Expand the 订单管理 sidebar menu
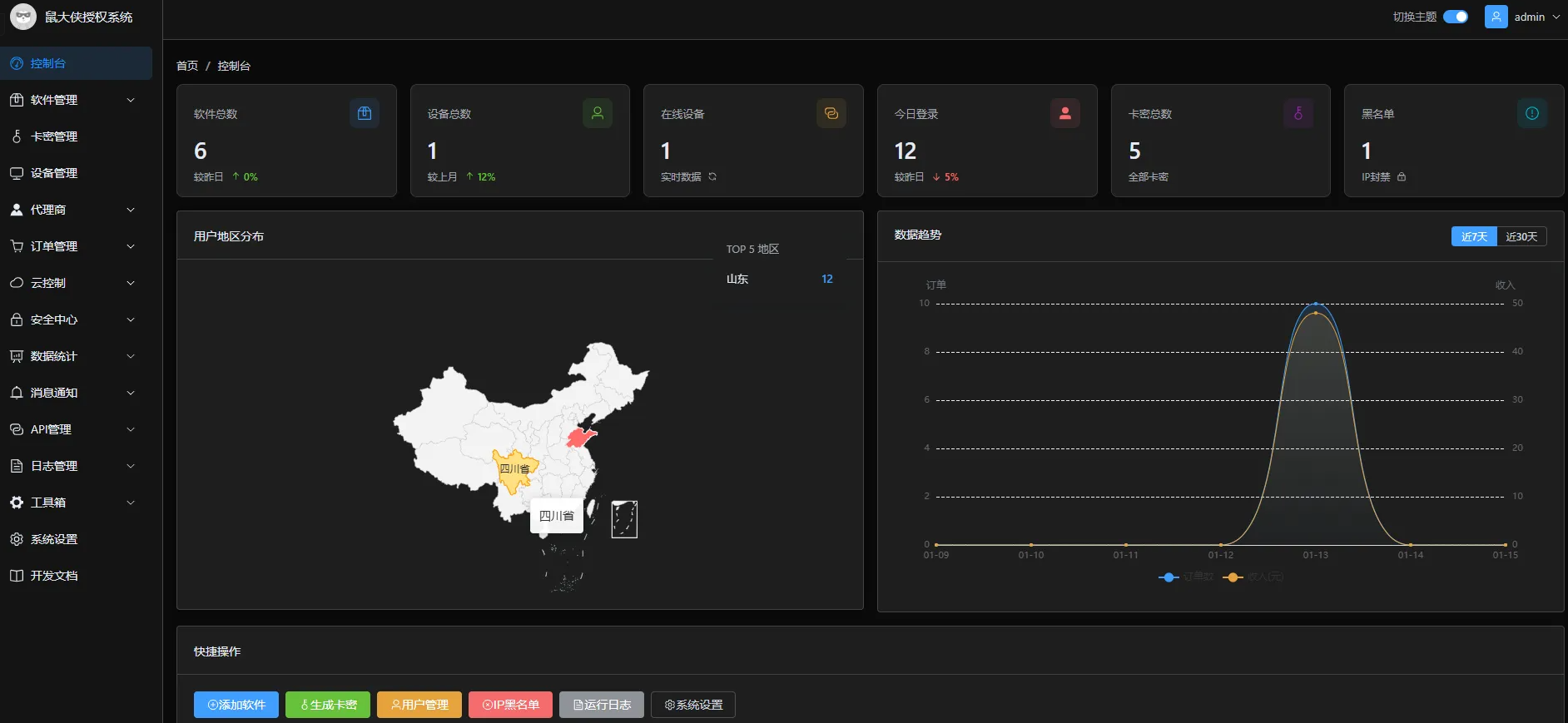 tap(75, 246)
